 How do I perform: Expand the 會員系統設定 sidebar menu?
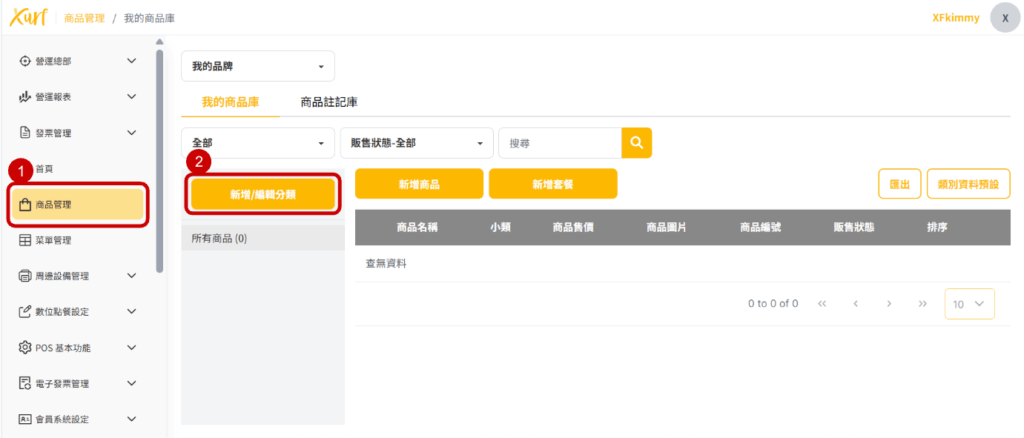tap(131, 419)
